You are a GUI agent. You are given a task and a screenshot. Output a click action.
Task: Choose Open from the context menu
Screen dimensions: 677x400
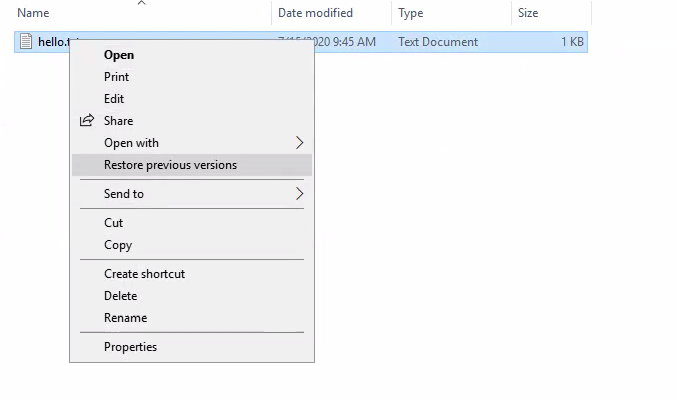(x=192, y=55)
